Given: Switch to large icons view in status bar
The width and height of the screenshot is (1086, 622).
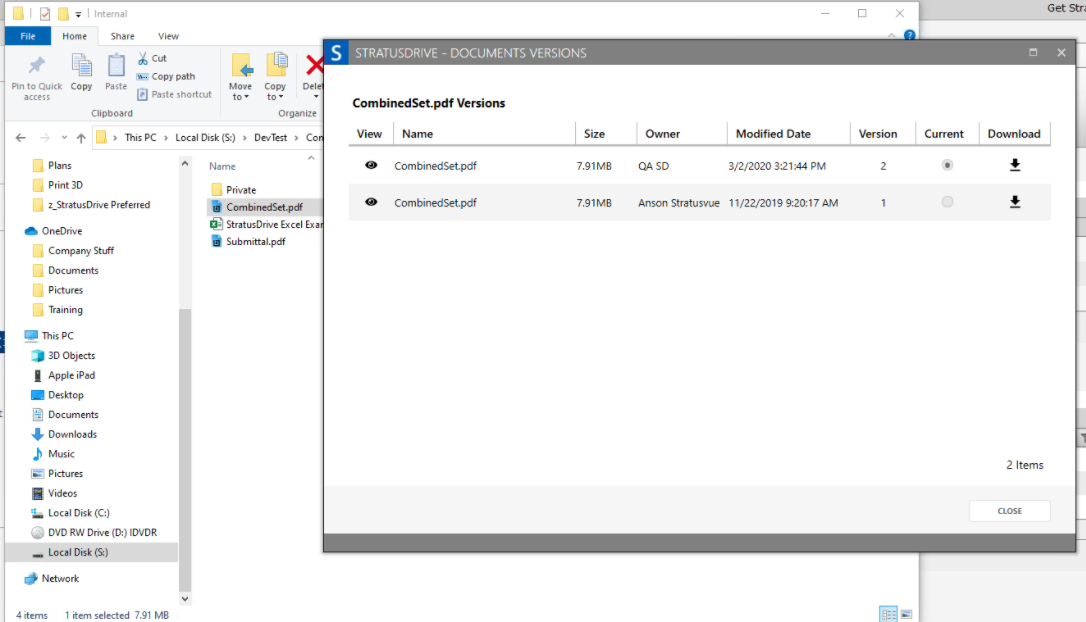Looking at the screenshot, I should click(906, 614).
